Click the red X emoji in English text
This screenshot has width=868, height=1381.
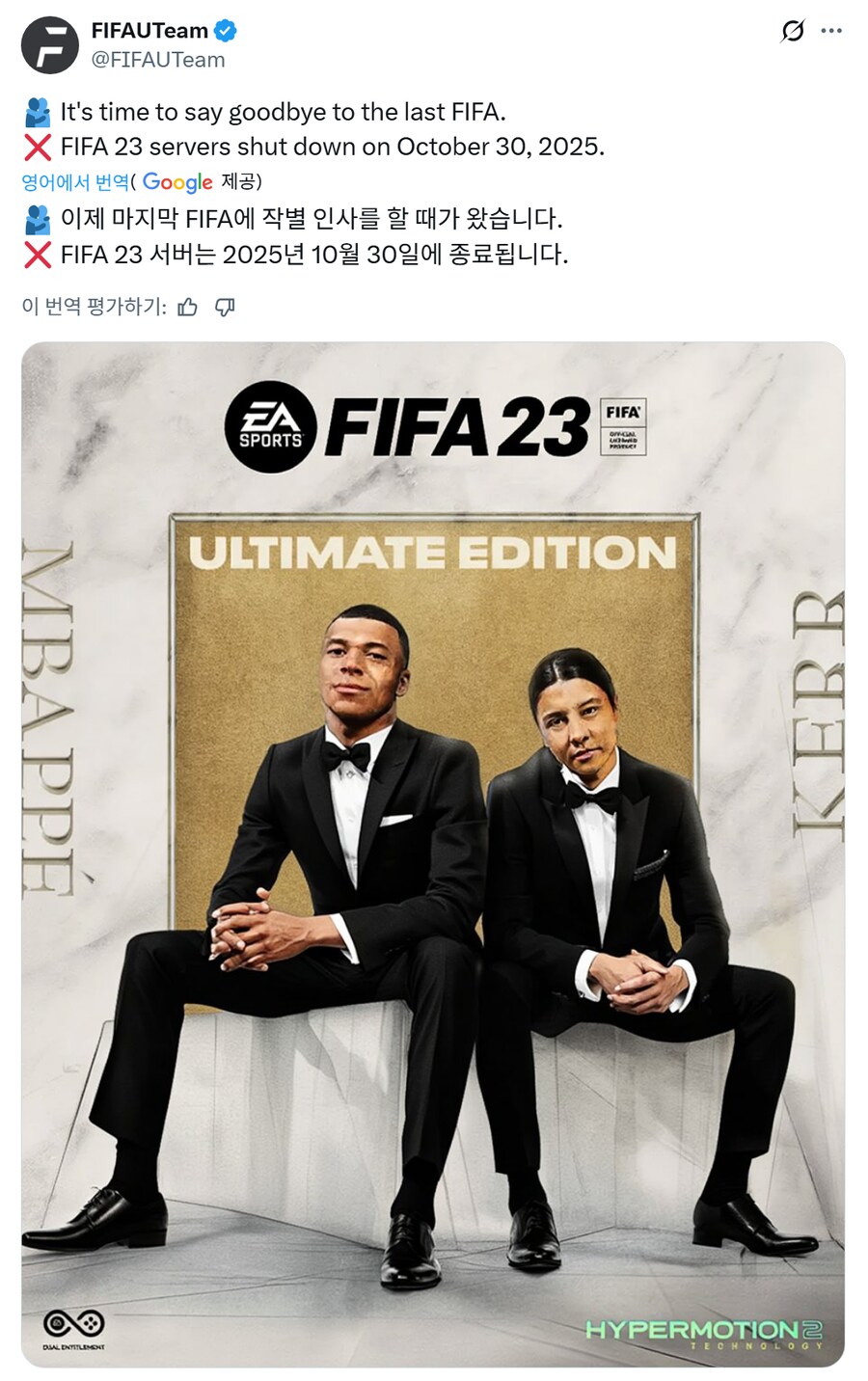37,148
